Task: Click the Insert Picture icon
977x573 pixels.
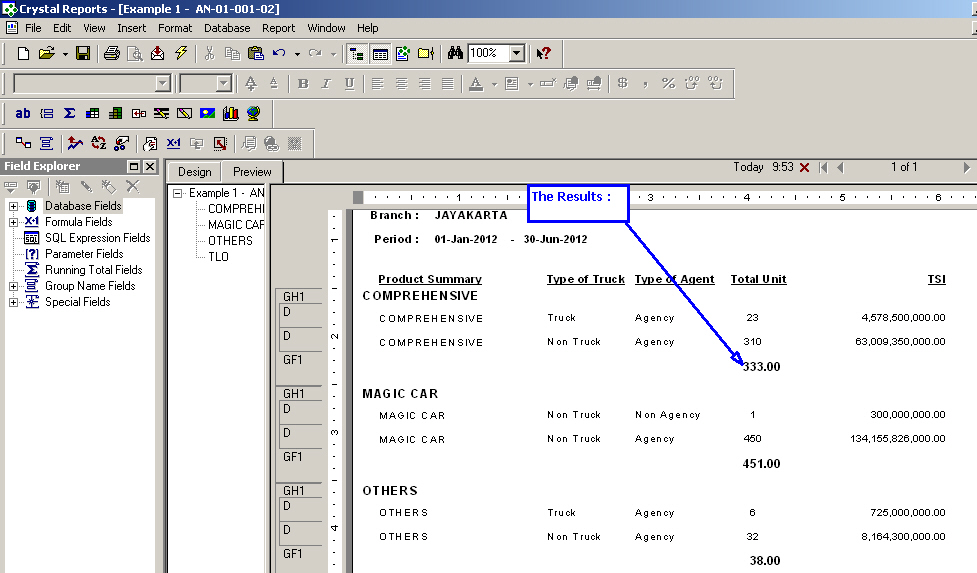Action: coord(207,113)
